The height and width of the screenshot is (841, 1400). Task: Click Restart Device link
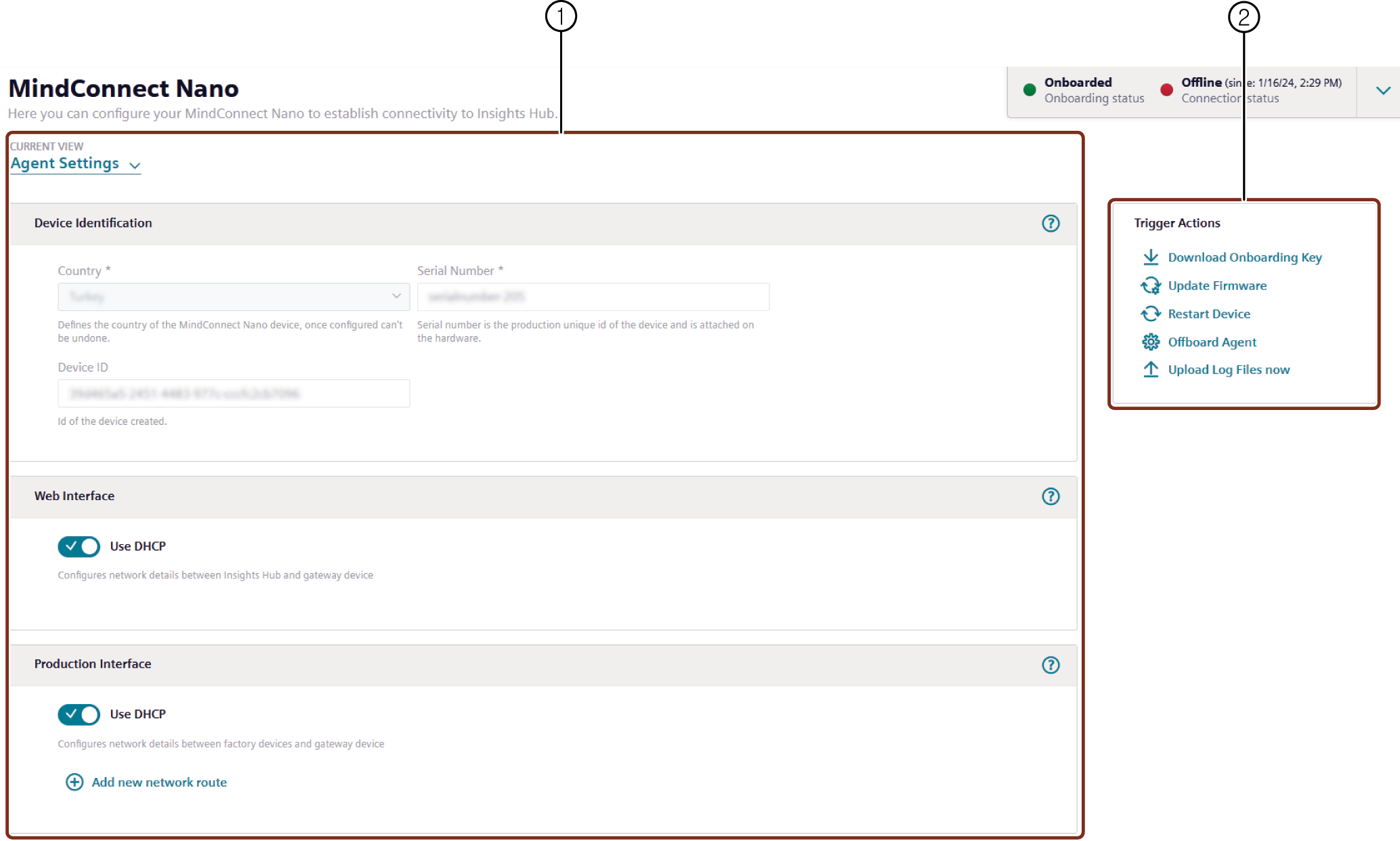(x=1209, y=314)
